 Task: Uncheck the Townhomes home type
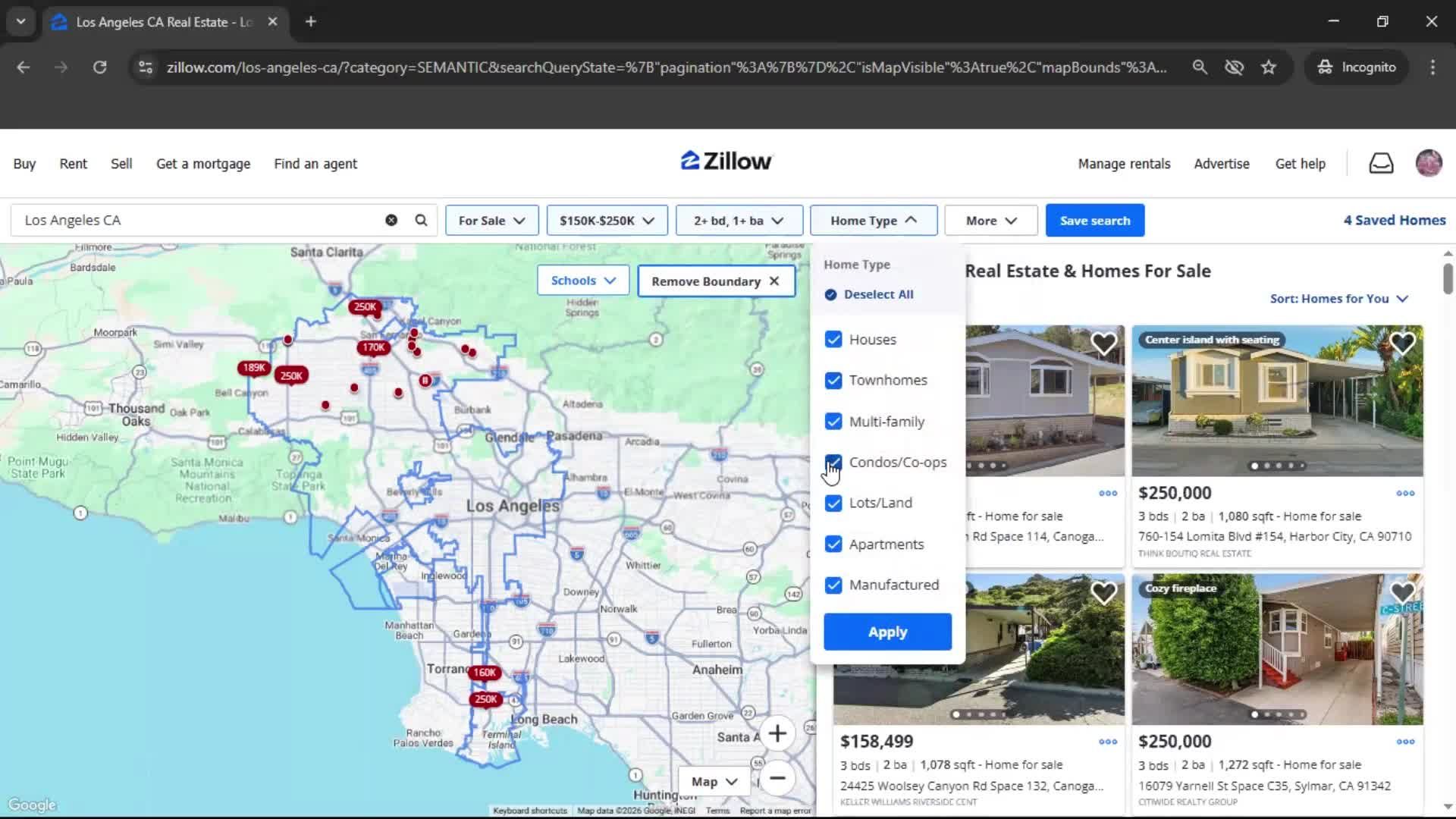coord(833,380)
